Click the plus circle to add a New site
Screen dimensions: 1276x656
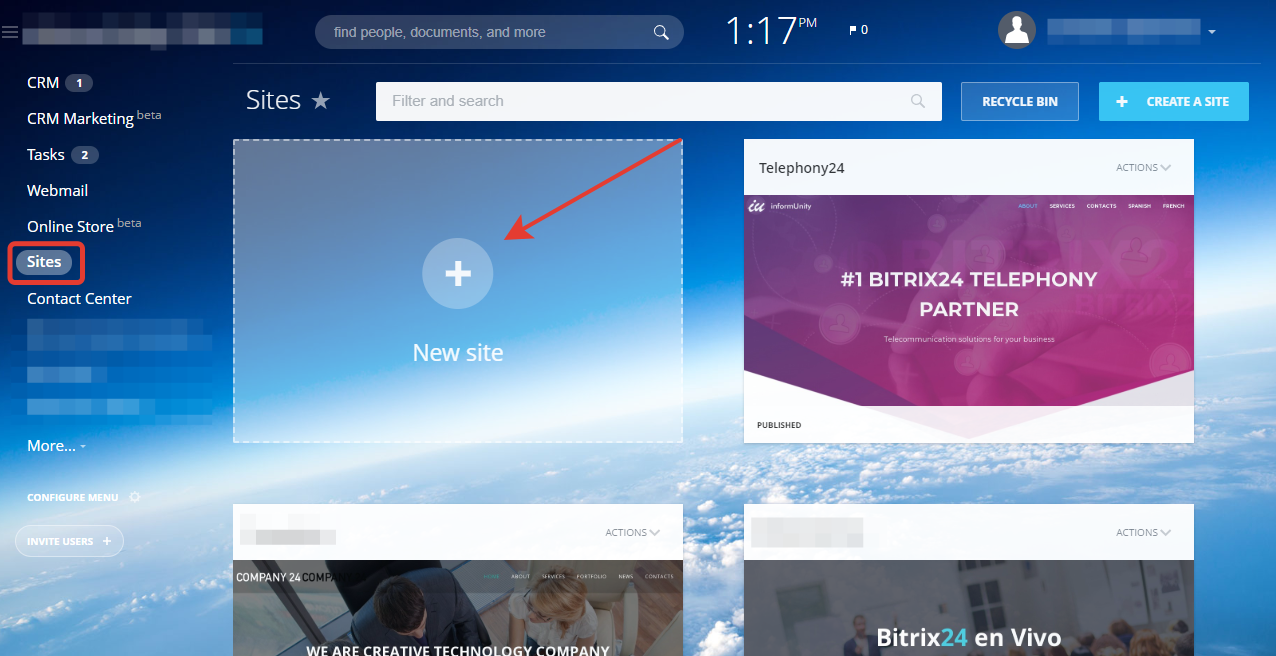pyautogui.click(x=458, y=273)
